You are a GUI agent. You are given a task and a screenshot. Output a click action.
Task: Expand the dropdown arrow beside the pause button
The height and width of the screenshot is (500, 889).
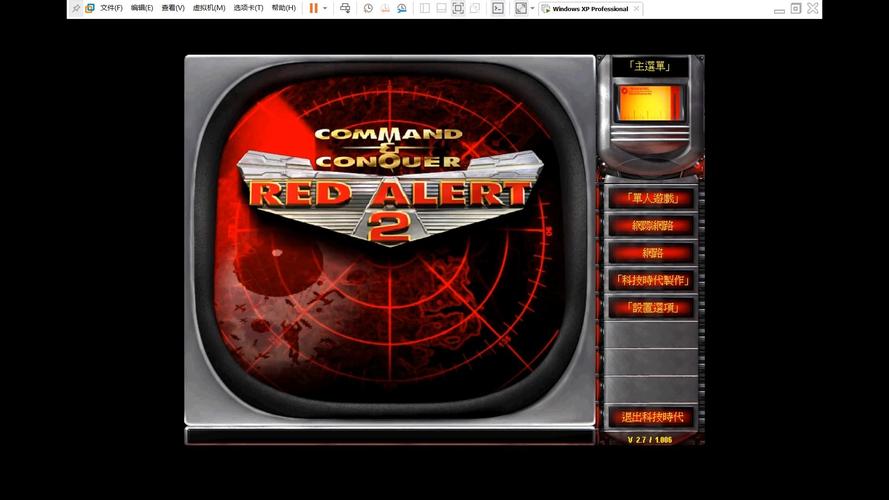point(325,8)
